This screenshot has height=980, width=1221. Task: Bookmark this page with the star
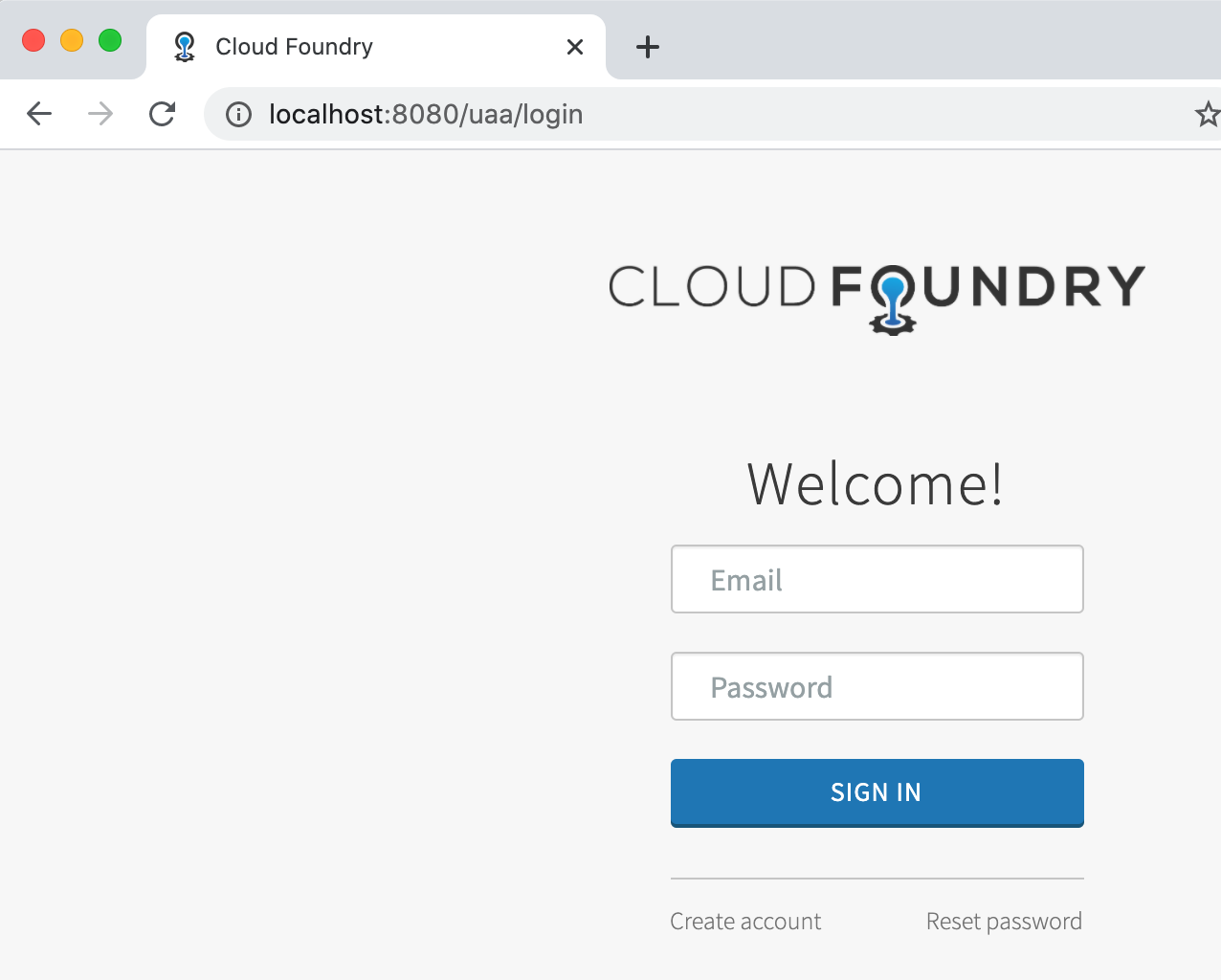click(x=1208, y=115)
